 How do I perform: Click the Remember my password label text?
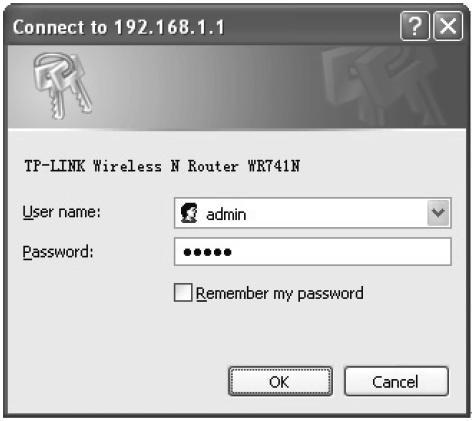point(280,294)
